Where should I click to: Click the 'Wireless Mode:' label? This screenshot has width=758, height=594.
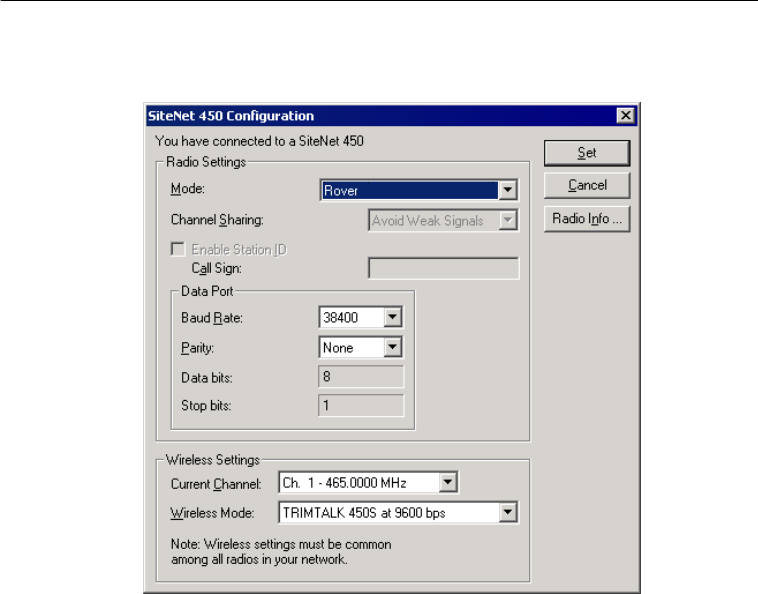coord(212,513)
